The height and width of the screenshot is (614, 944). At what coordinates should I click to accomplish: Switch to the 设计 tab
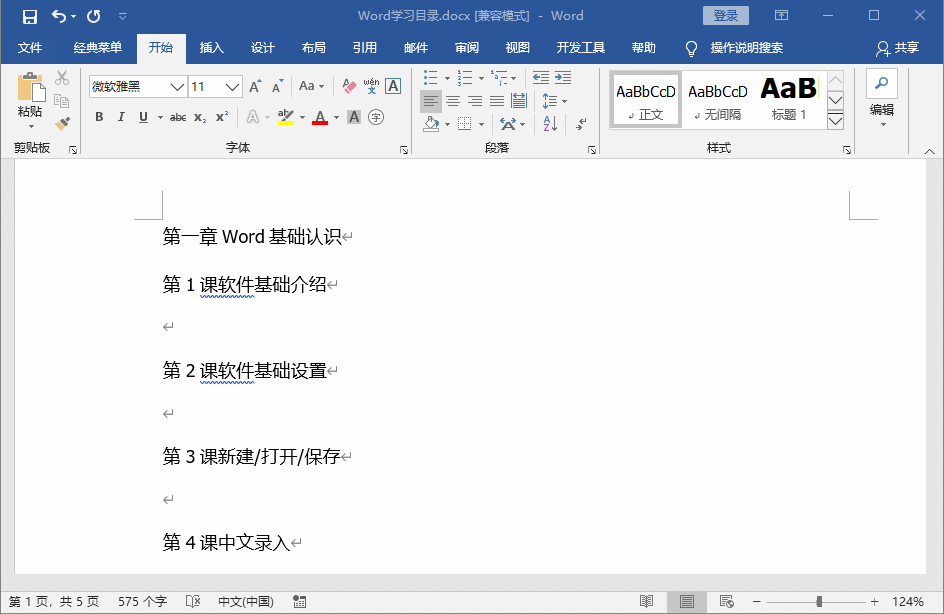262,48
